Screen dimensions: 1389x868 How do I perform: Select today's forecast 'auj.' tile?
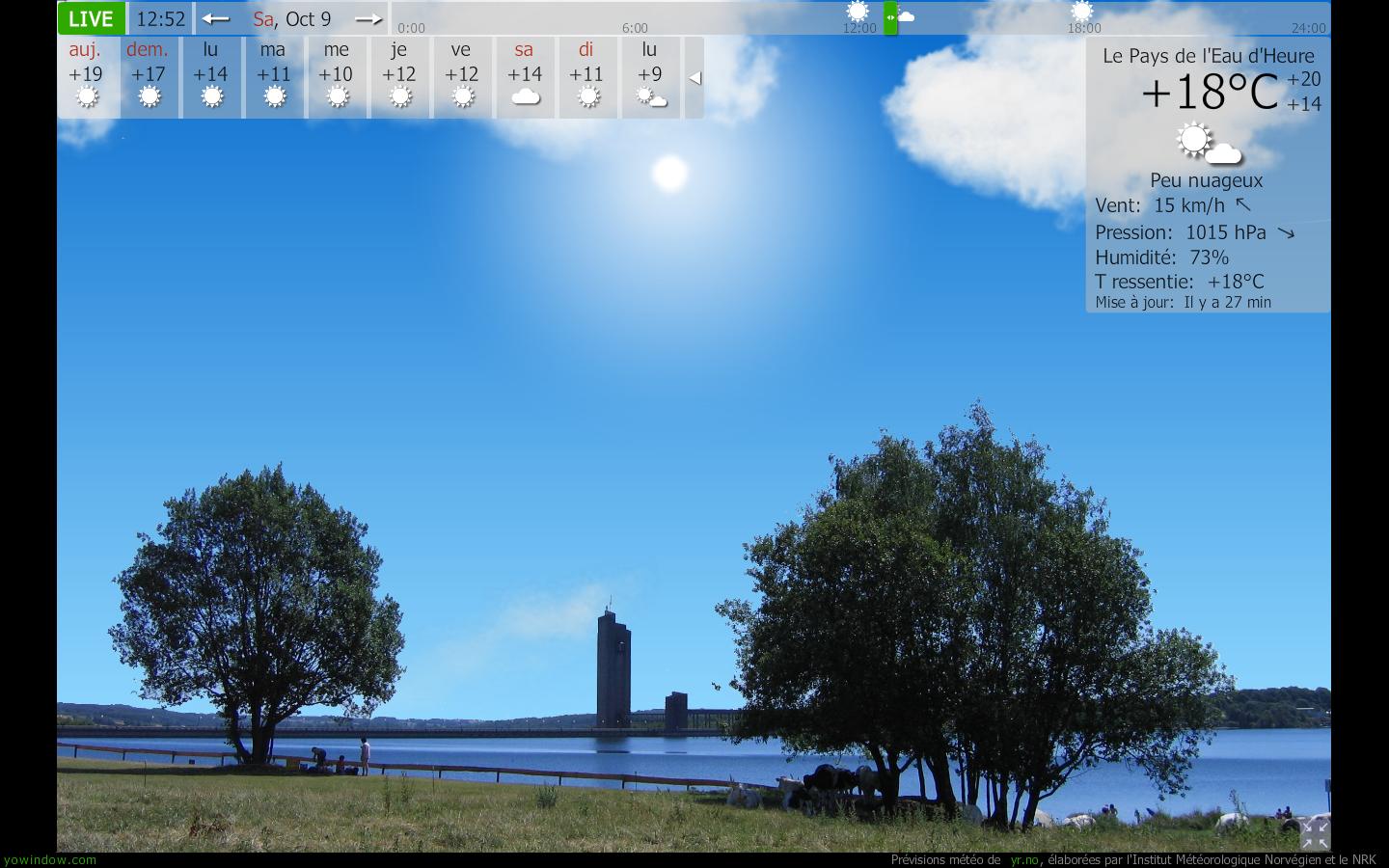[x=87, y=77]
